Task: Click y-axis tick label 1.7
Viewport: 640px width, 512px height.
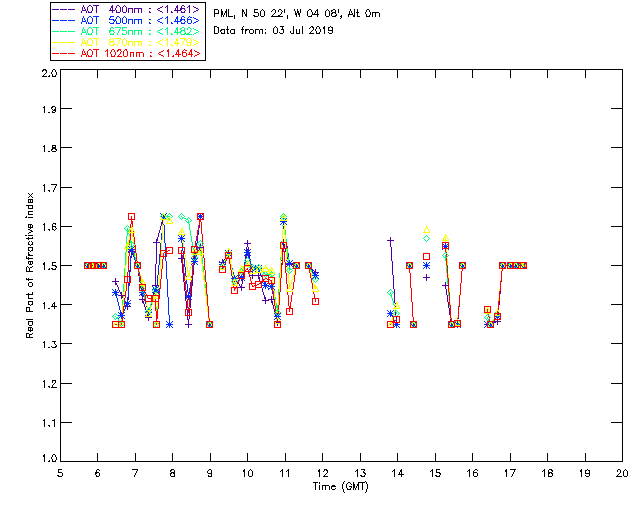Action: pos(49,188)
